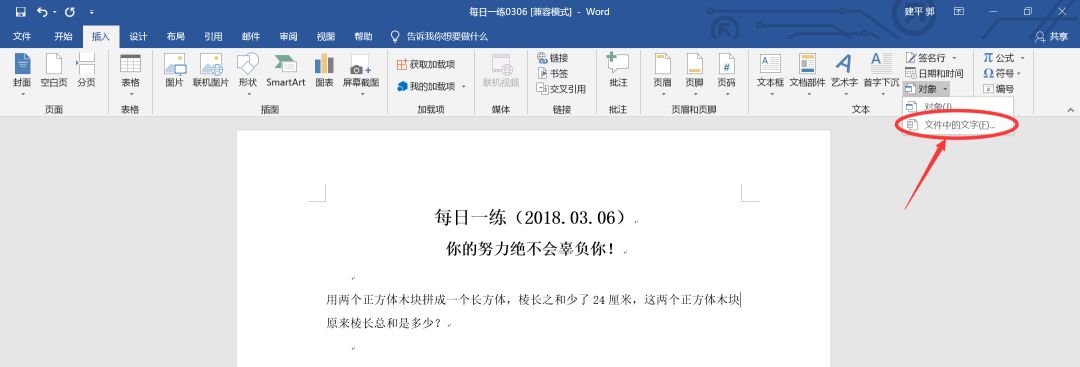Click the Redo/Repeat icon
1080x367 pixels.
[69, 12]
